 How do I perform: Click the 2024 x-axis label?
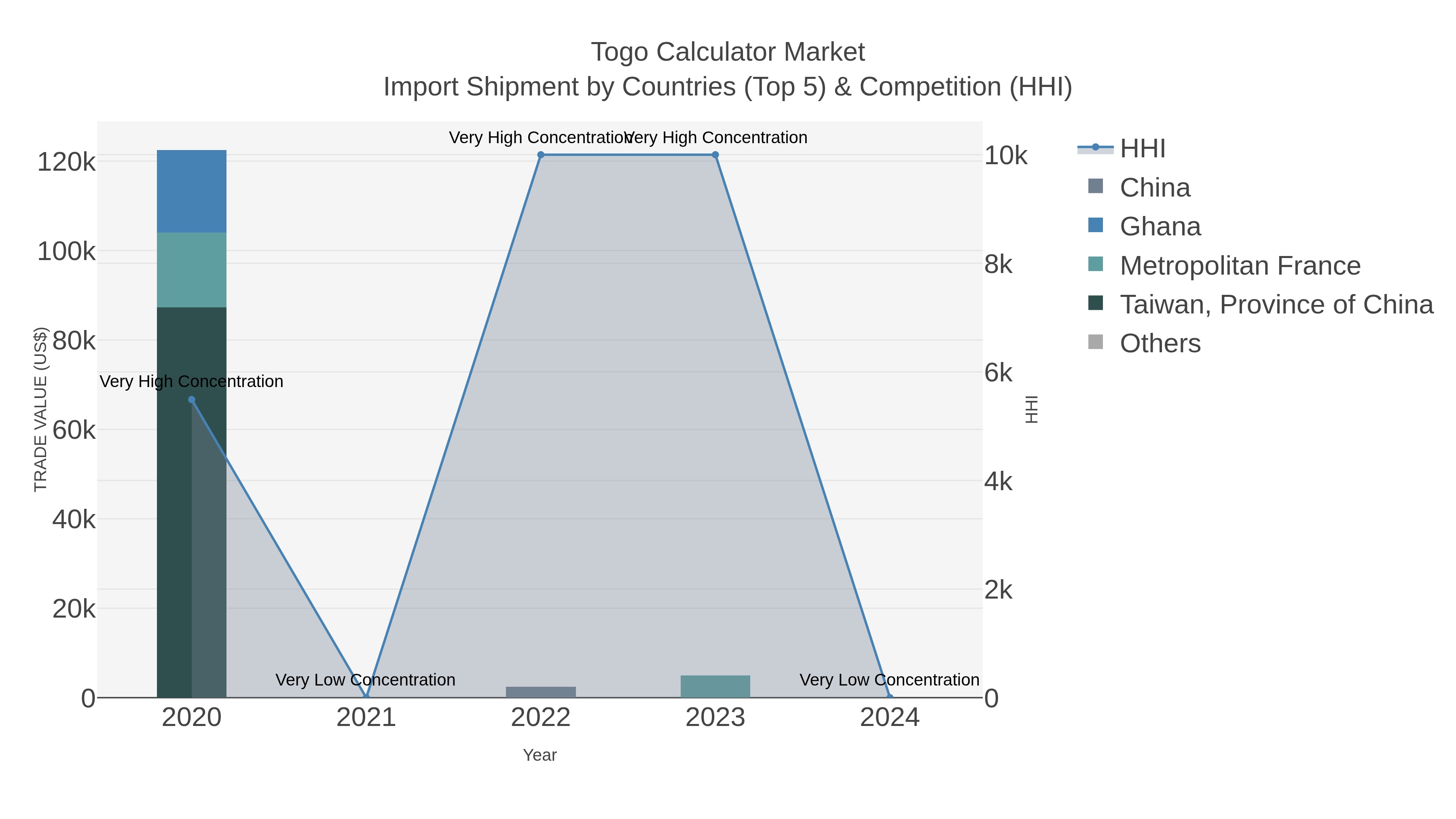coord(890,718)
